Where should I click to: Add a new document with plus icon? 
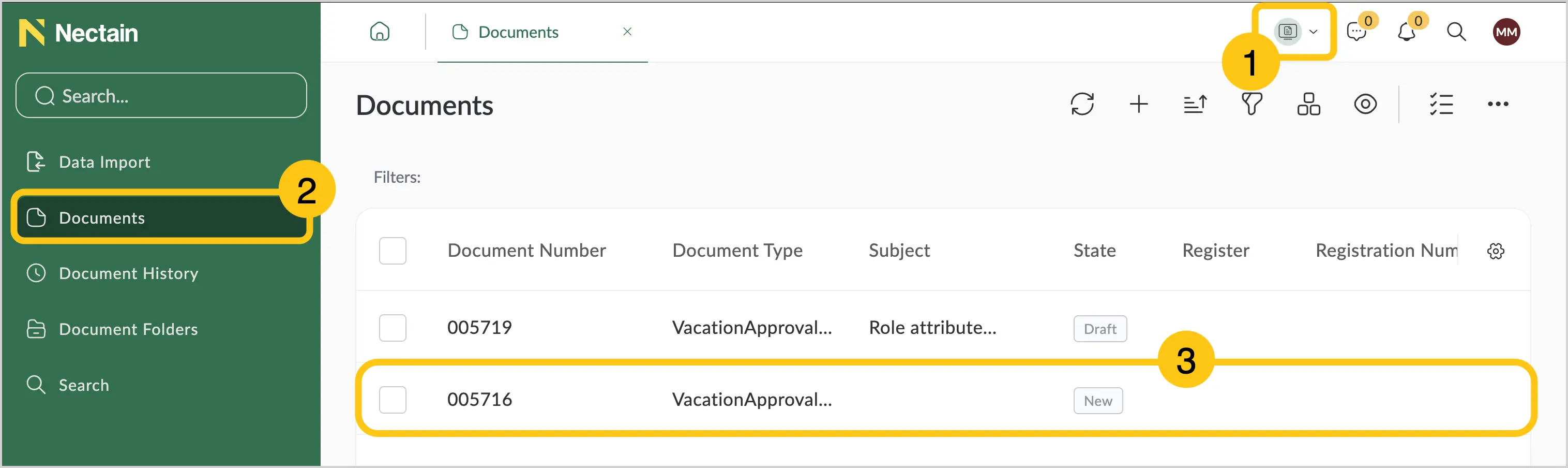tap(1138, 104)
